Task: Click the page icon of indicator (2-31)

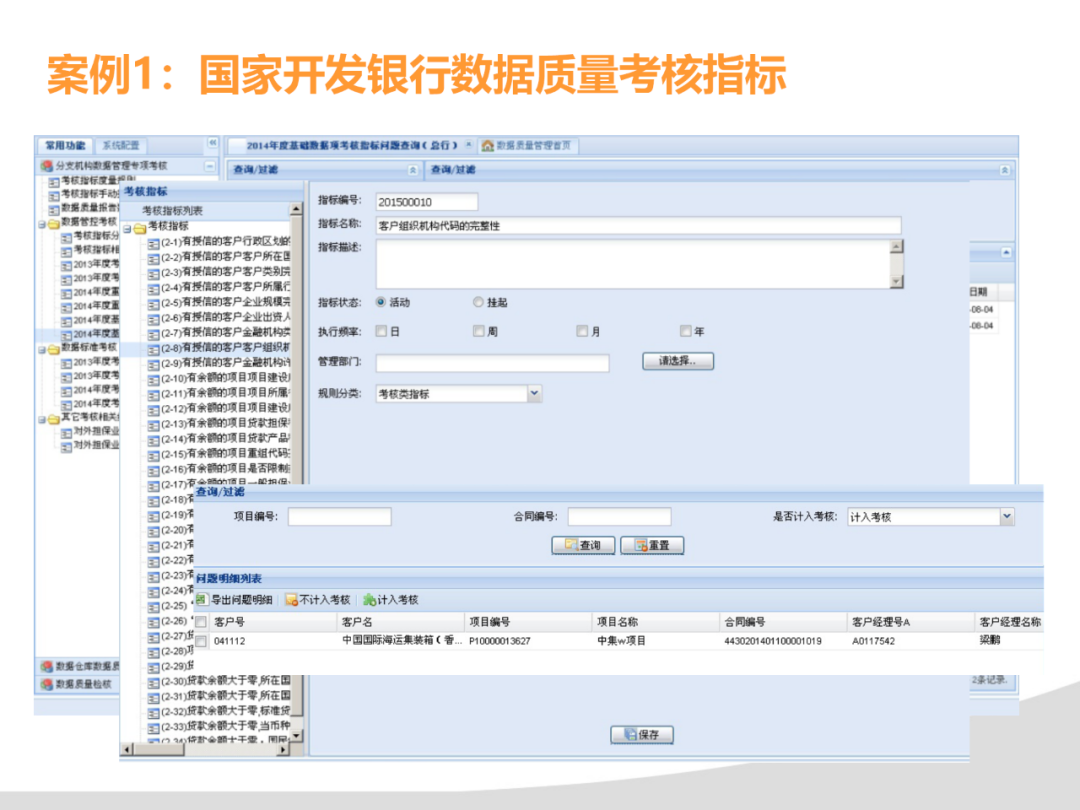Action: click(x=154, y=697)
